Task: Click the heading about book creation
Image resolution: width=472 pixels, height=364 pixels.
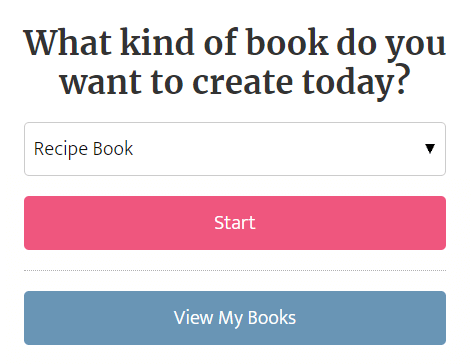Action: tap(235, 62)
